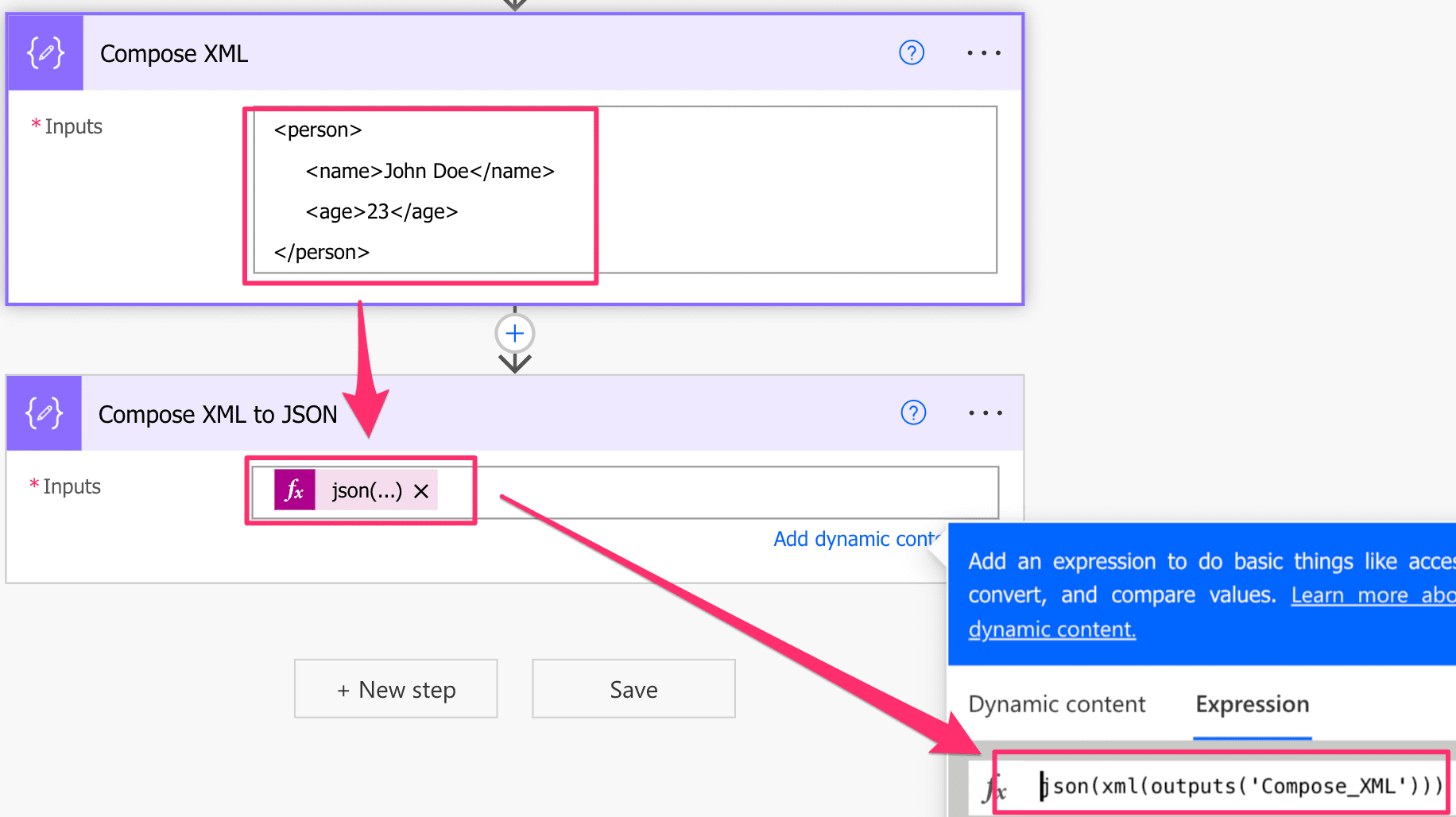Edit the json(xml(outputs)) expression text

1240,786
